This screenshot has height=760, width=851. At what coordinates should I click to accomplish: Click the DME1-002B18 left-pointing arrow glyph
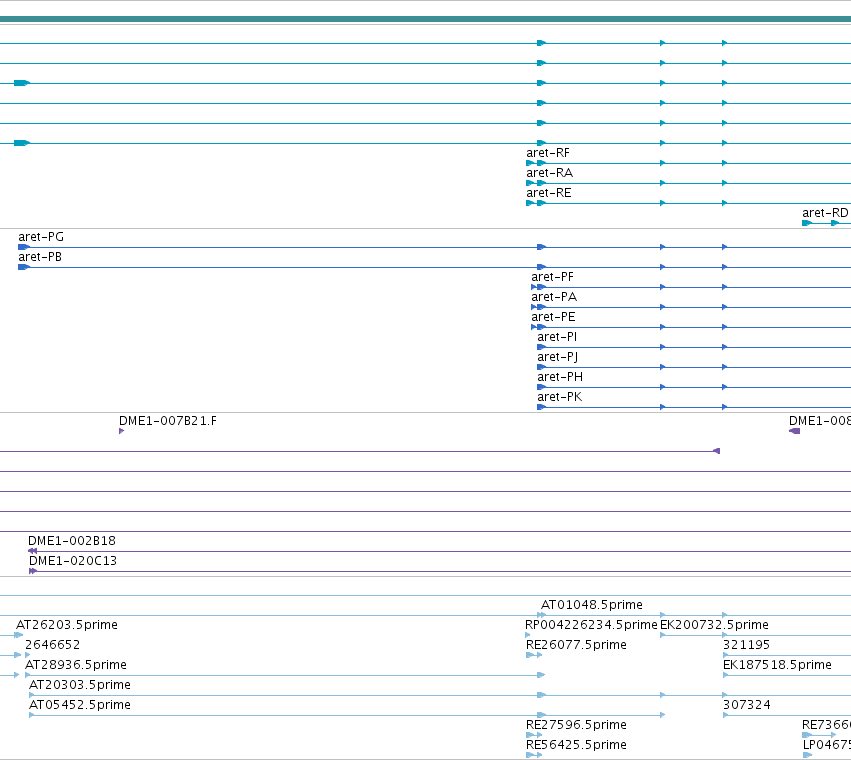(33, 551)
